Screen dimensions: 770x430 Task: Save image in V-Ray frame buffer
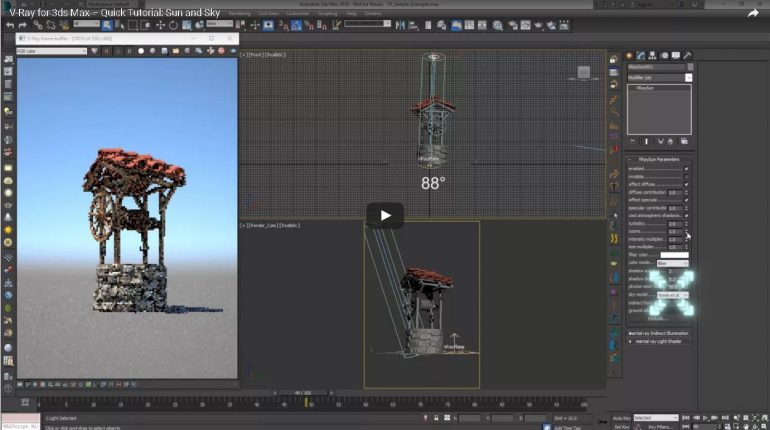tap(164, 51)
